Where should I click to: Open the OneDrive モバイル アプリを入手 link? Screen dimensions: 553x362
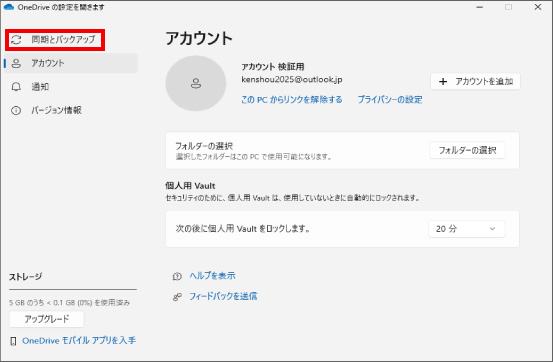(x=79, y=340)
